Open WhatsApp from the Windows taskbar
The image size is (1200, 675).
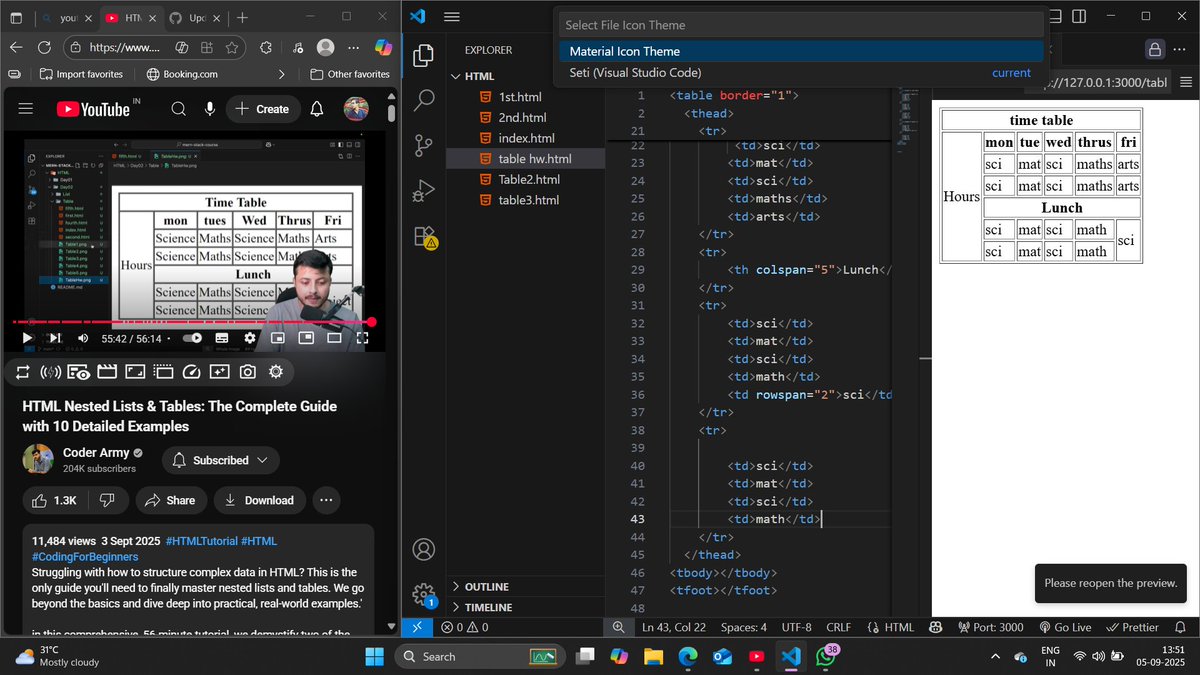point(826,656)
